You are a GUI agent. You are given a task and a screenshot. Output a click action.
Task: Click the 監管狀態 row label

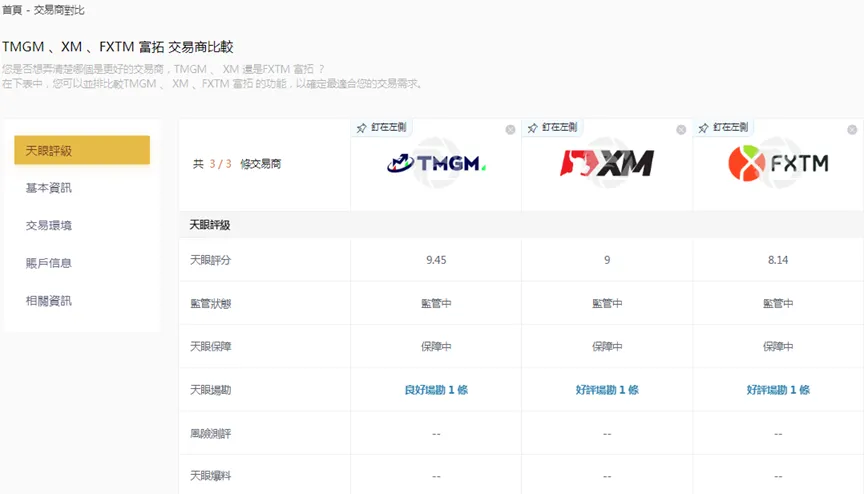210,303
